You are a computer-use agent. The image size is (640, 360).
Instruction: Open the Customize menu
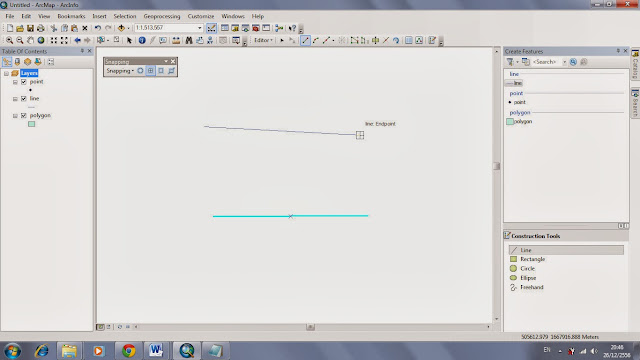tap(201, 16)
